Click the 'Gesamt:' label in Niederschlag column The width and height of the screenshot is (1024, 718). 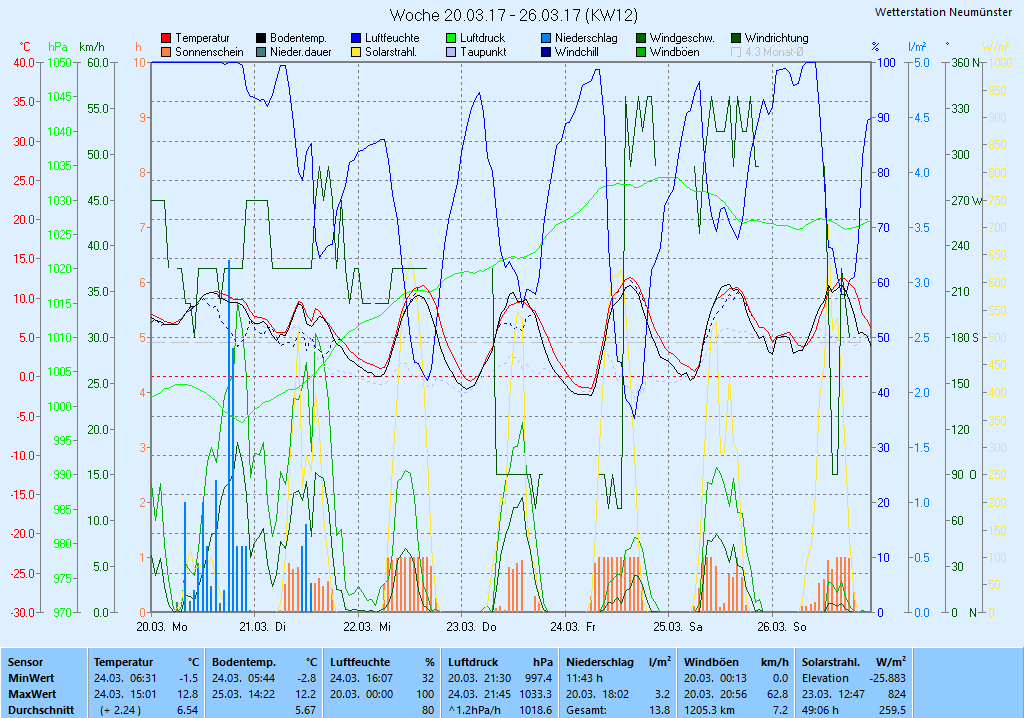coord(586,710)
